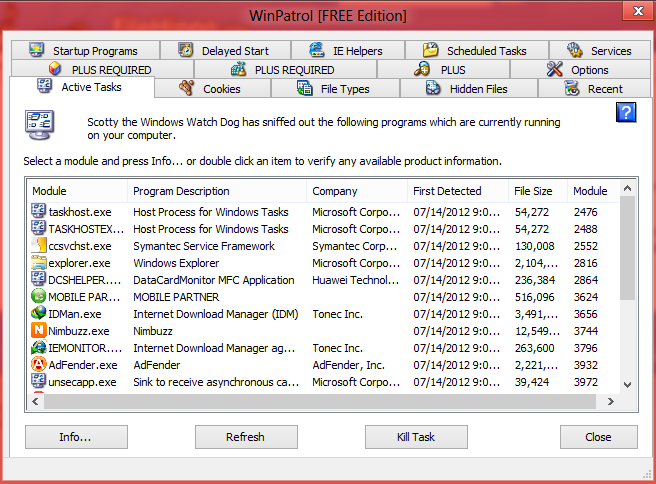Click the TASKHOSTEX process icon
Viewport: 656px width, 484px height.
[38, 228]
